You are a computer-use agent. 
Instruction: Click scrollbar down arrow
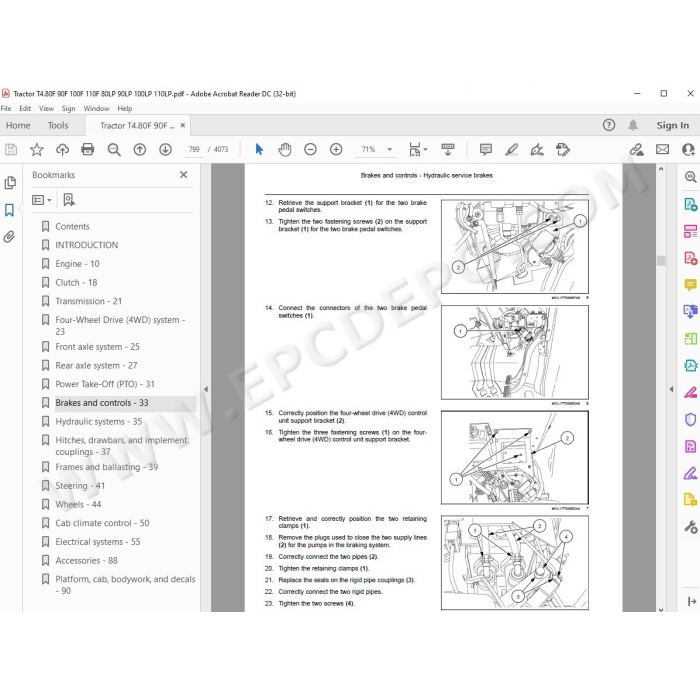point(661,609)
